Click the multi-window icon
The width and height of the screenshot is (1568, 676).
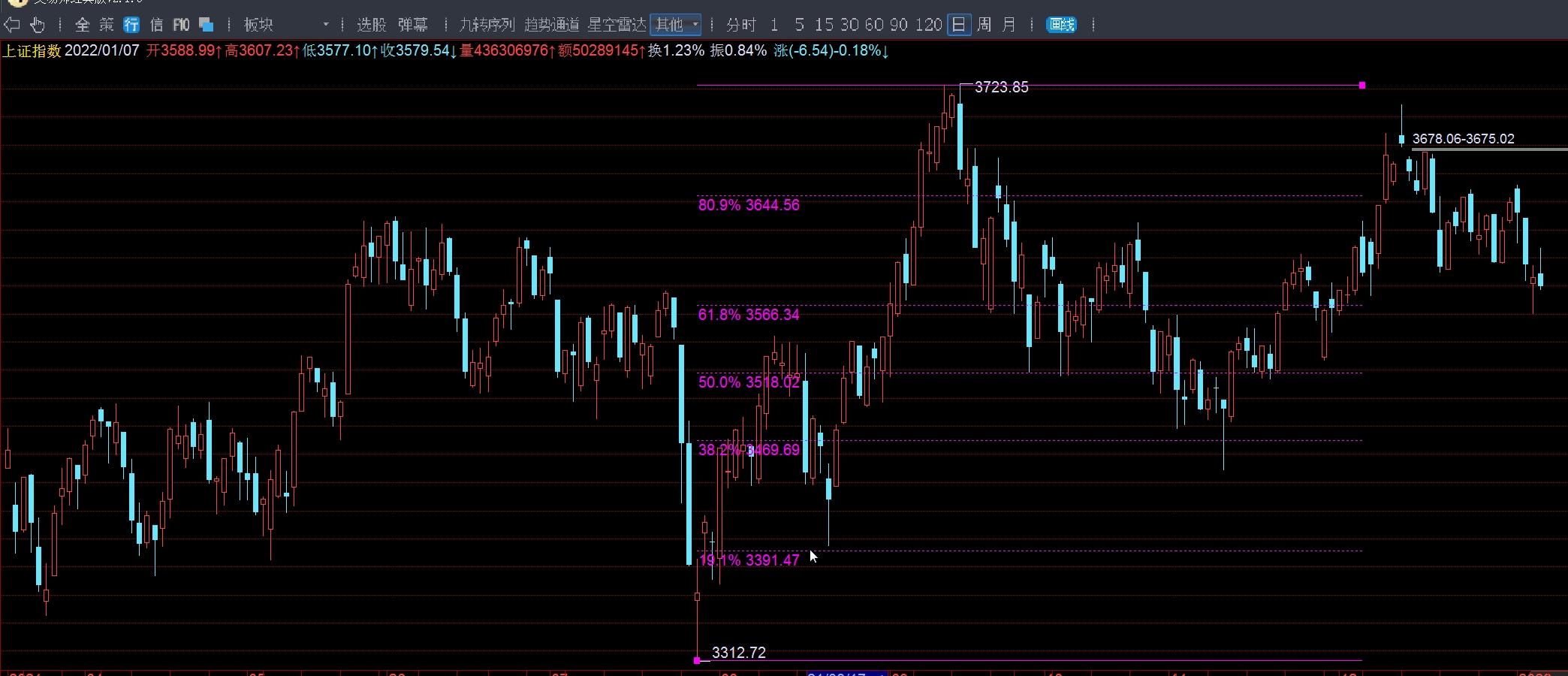206,25
